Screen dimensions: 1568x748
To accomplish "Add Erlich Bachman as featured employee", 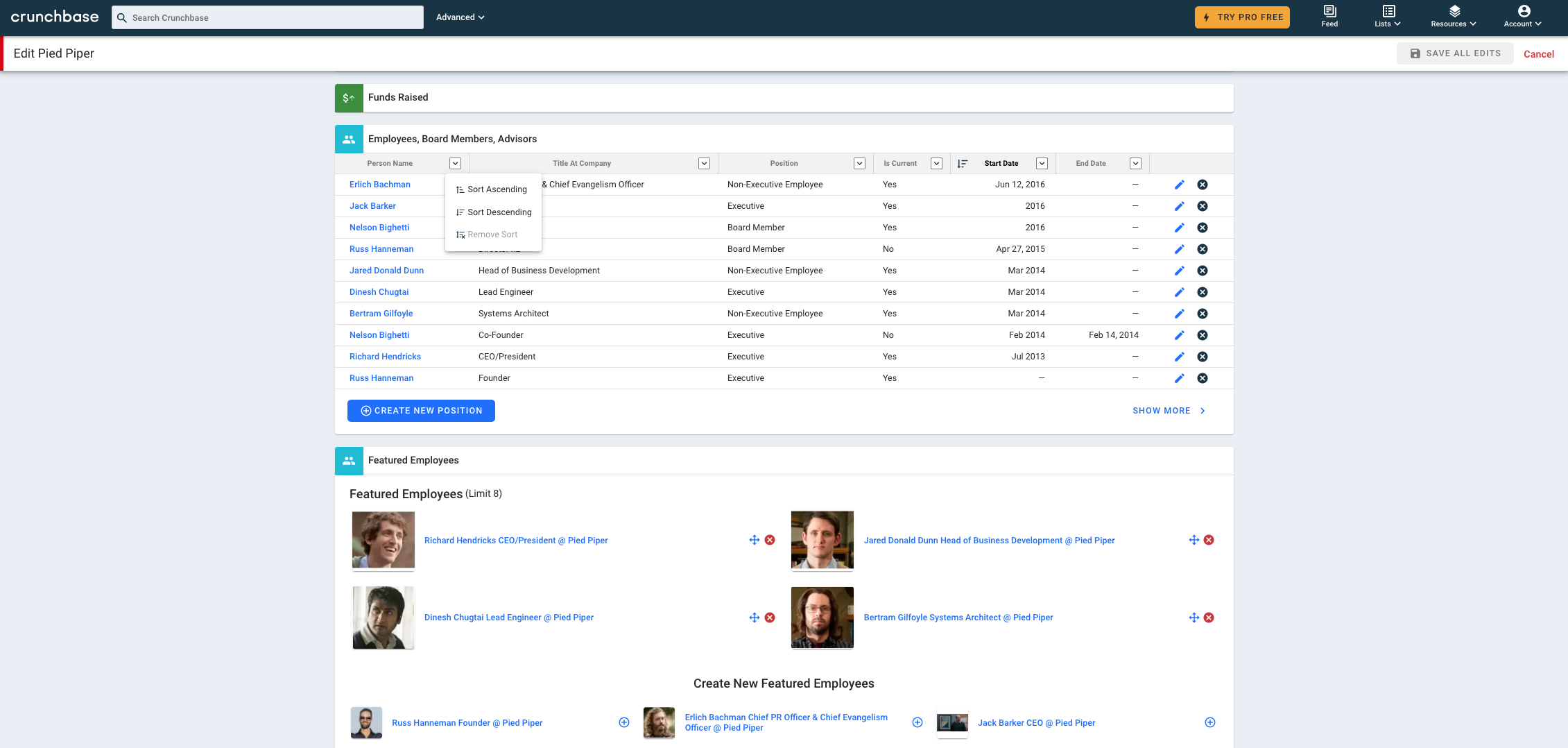I will coord(917,722).
